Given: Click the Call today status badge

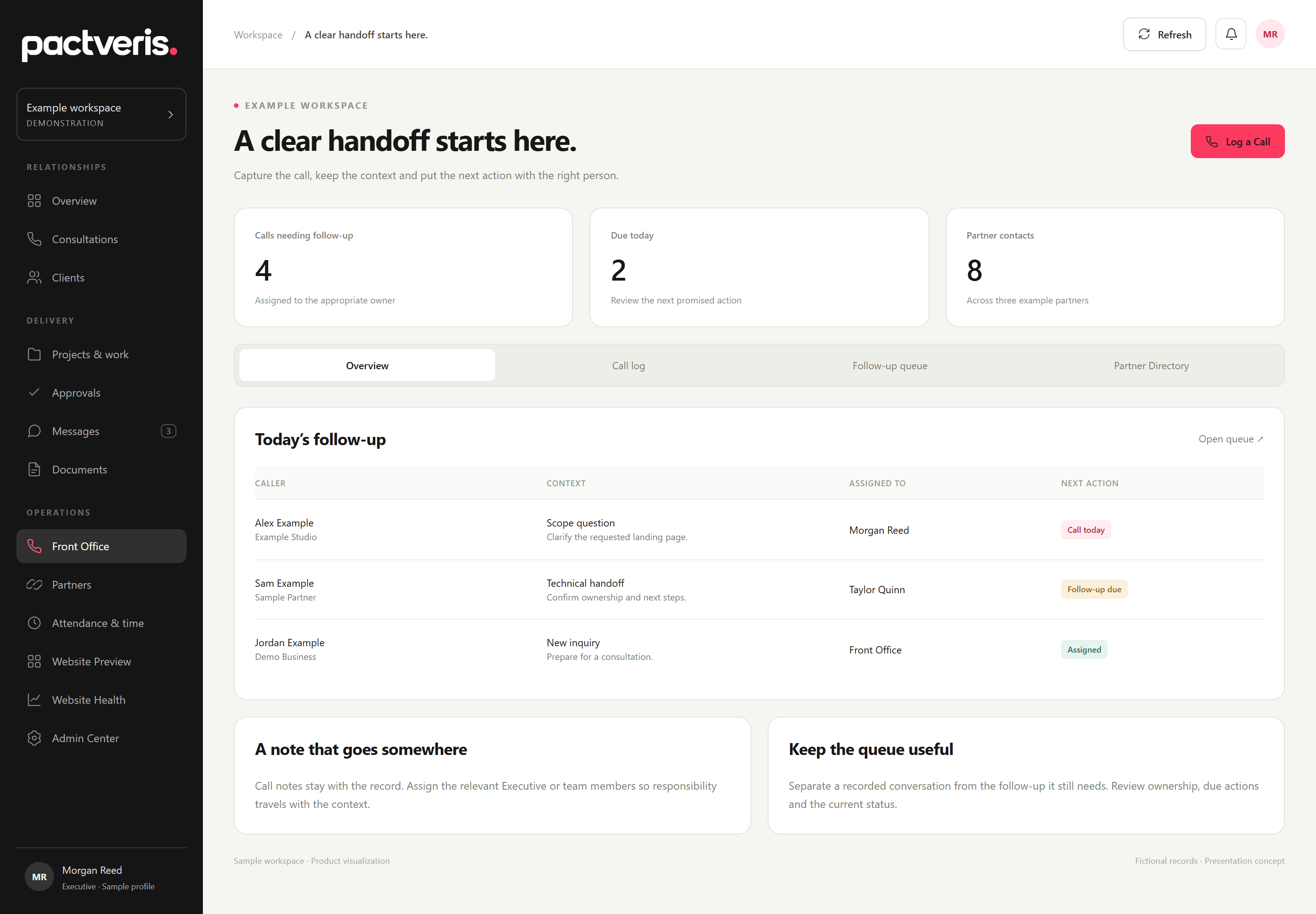Looking at the screenshot, I should [x=1086, y=530].
